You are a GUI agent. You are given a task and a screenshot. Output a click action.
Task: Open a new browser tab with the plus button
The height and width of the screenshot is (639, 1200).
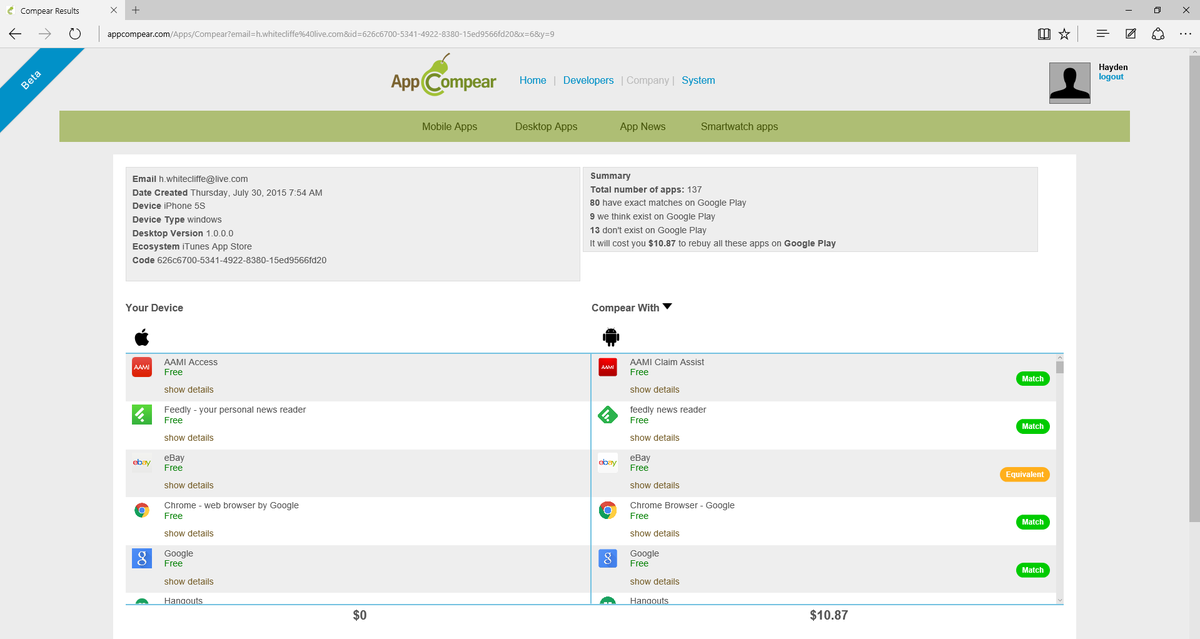click(136, 10)
